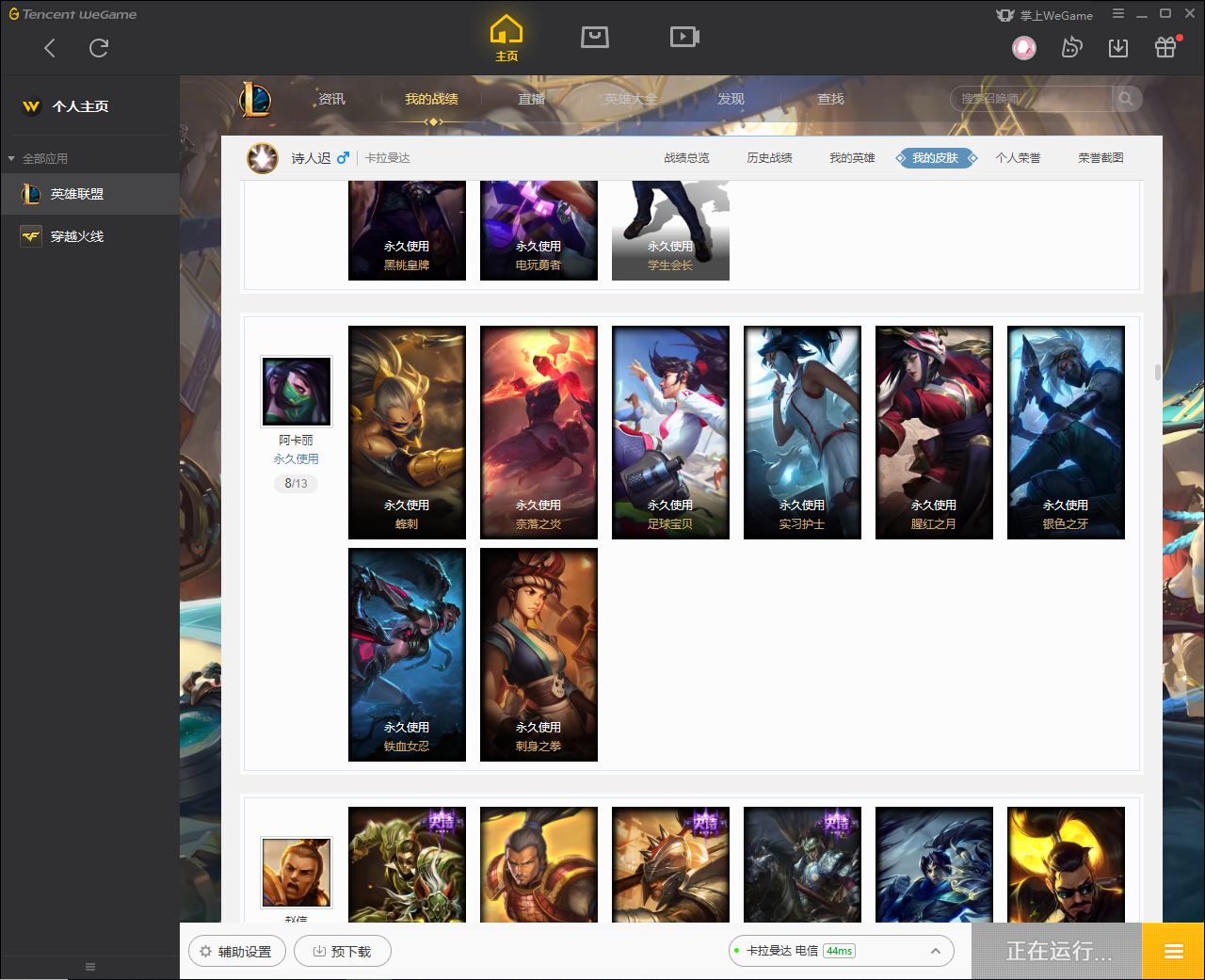
Task: Select 英雄联盟 in the sidebar
Action: pyautogui.click(x=89, y=194)
